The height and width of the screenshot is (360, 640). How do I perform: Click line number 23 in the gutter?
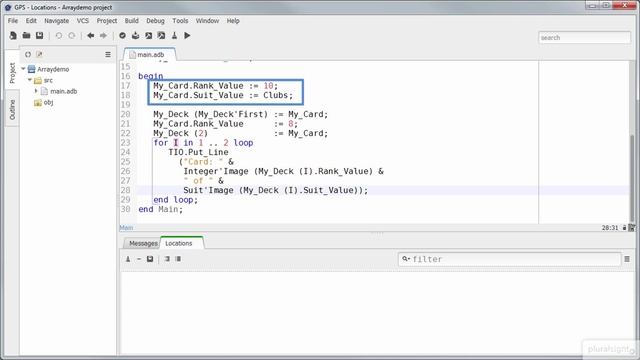click(x=125, y=142)
